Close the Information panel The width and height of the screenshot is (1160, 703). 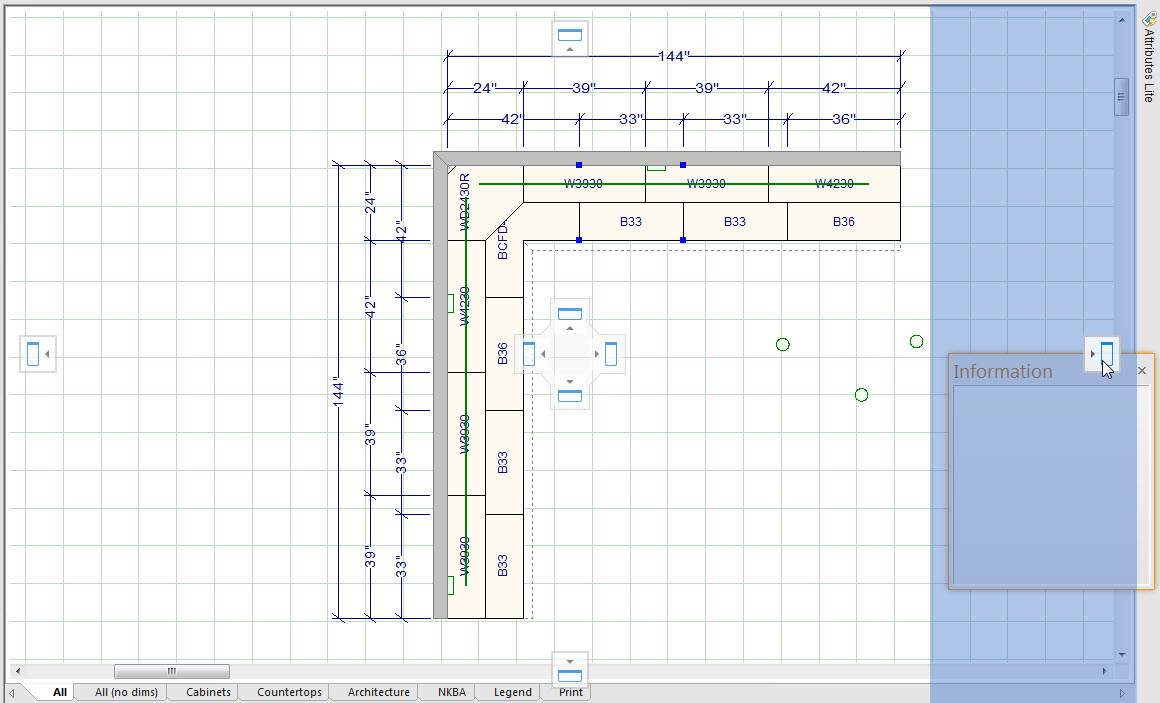click(1141, 370)
